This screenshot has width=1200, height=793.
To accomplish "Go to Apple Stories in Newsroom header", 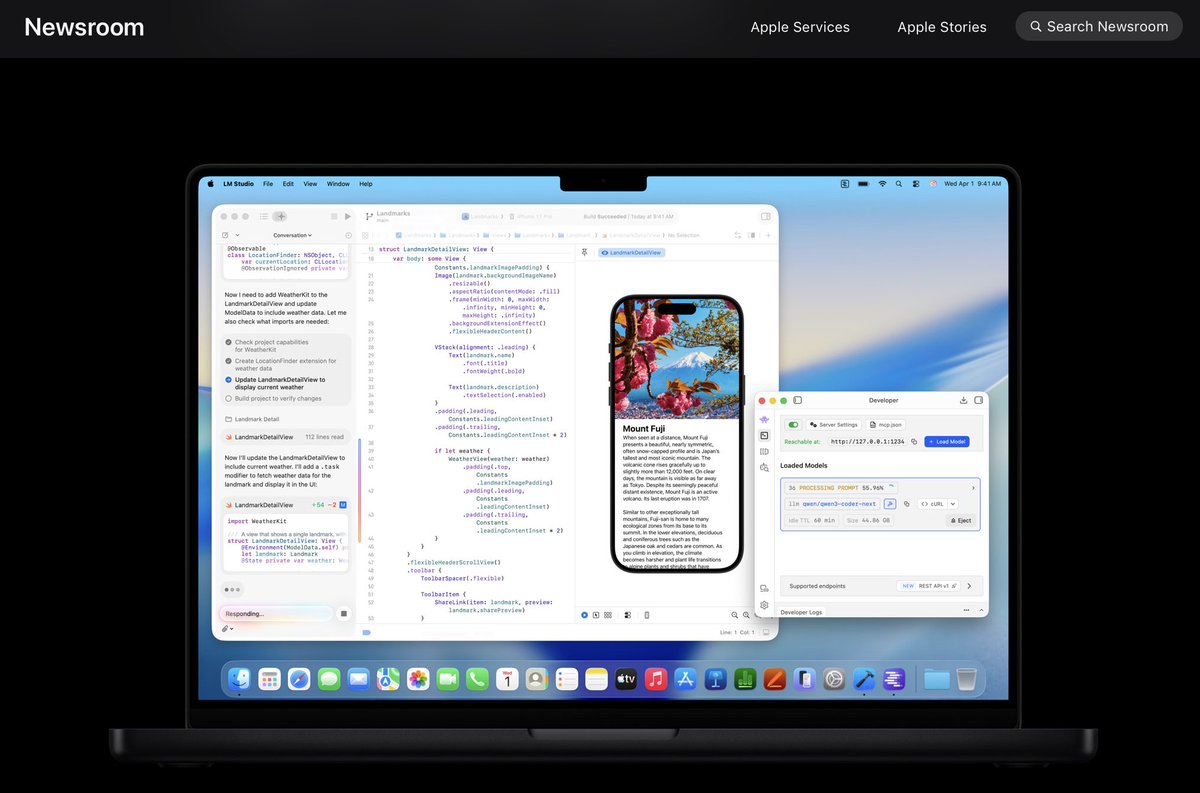I will [942, 27].
